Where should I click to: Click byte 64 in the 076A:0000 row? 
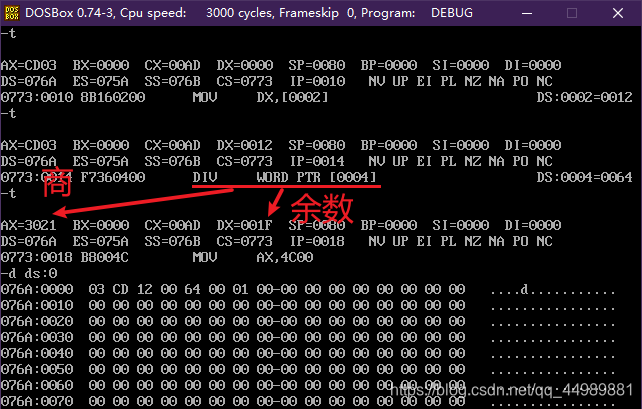[x=192, y=289]
